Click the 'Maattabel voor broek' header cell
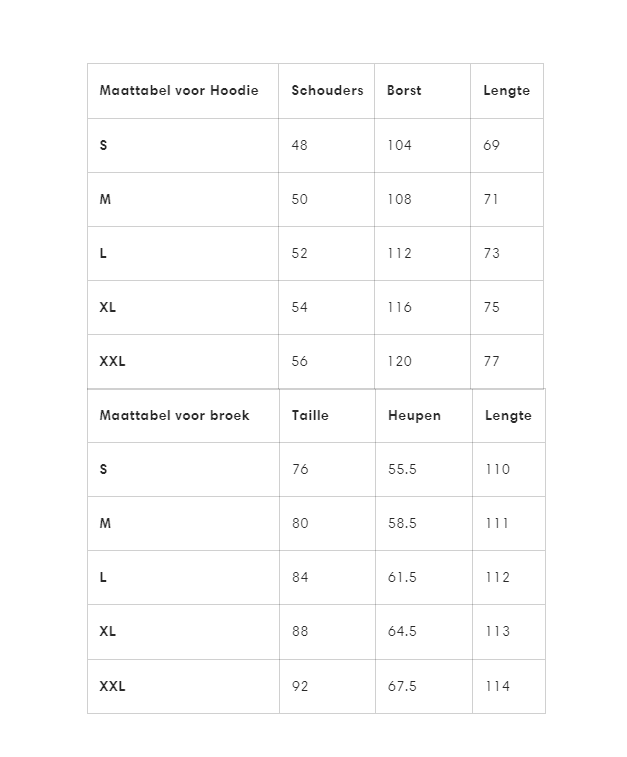Viewport: 627px width, 757px height. [x=175, y=415]
